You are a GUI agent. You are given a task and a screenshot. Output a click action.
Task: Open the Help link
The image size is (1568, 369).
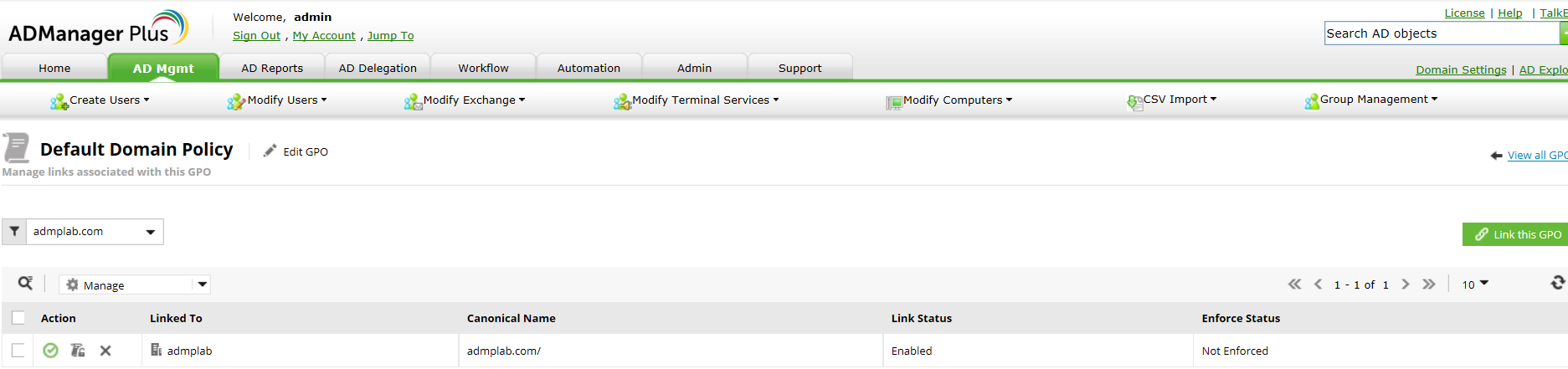(1509, 13)
